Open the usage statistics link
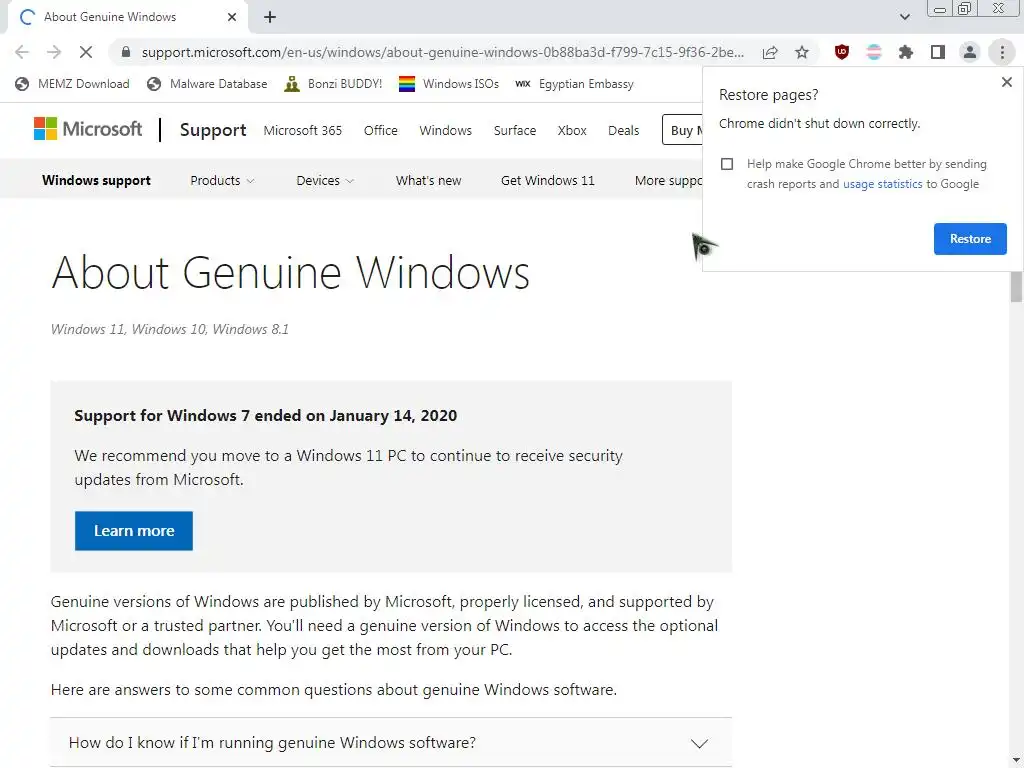This screenshot has height=768, width=1024. [x=882, y=184]
